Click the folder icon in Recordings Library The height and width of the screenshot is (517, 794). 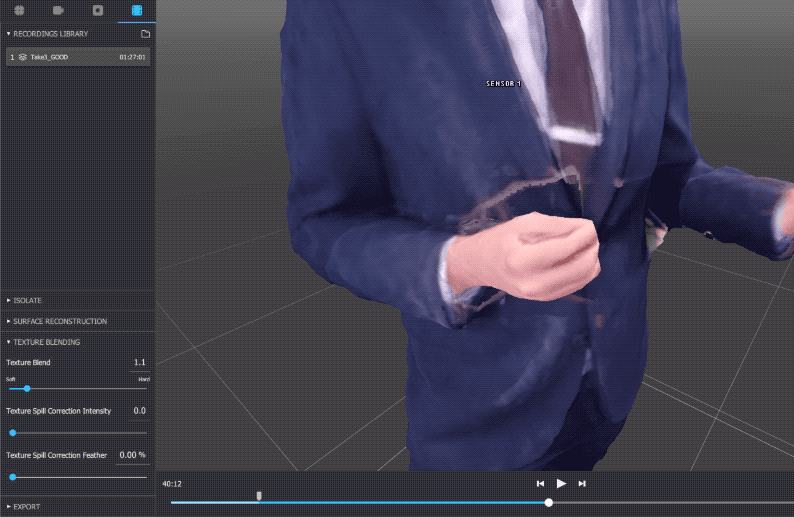145,34
